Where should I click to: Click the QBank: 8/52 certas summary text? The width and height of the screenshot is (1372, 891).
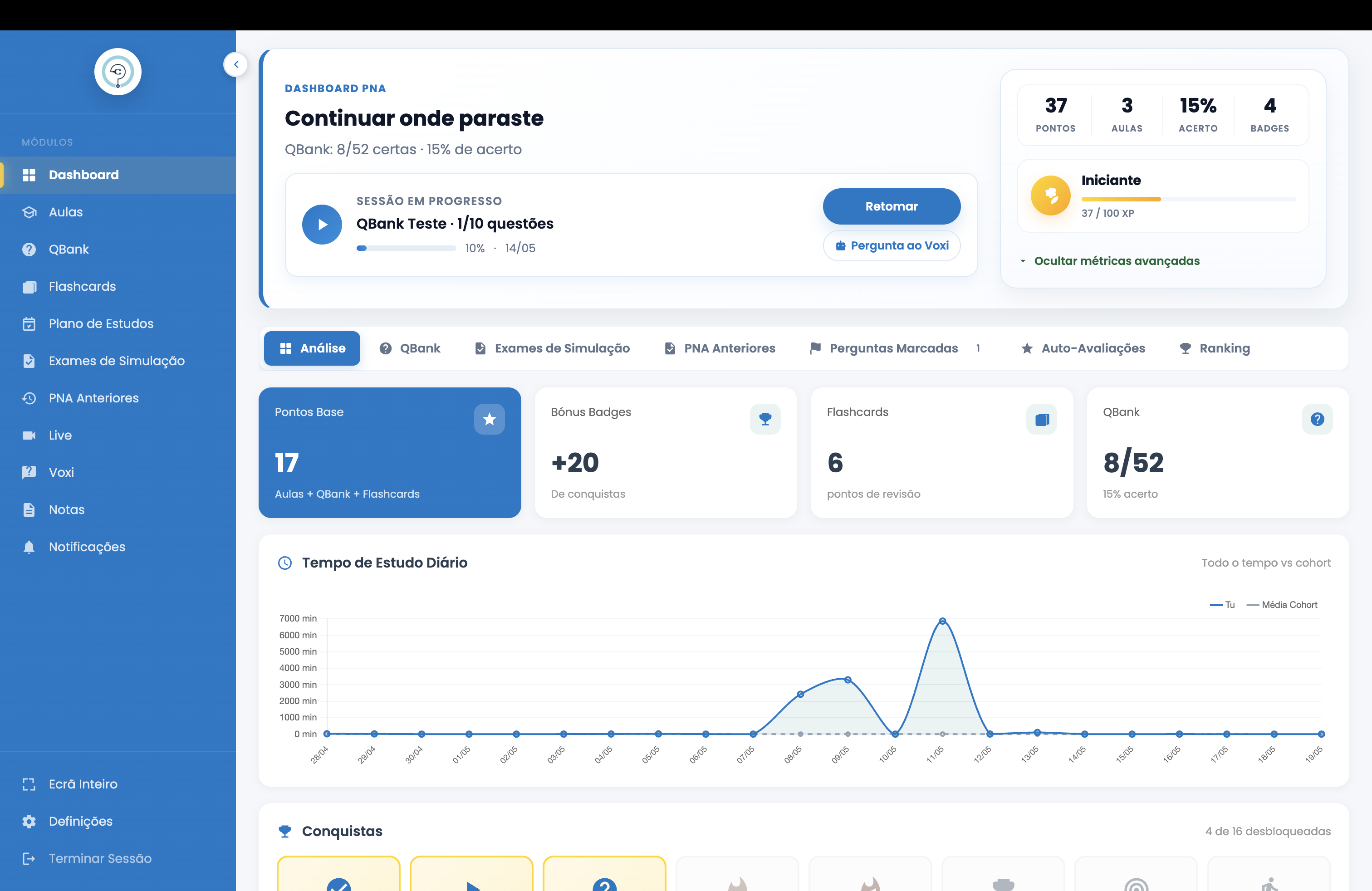403,149
